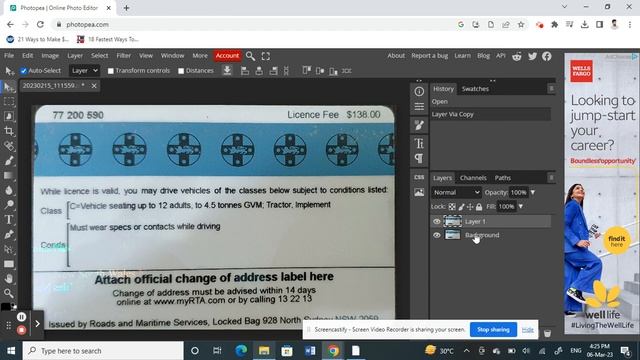Select the Crop tool
Image resolution: width=640 pixels, height=360 pixels.
tap(9, 131)
